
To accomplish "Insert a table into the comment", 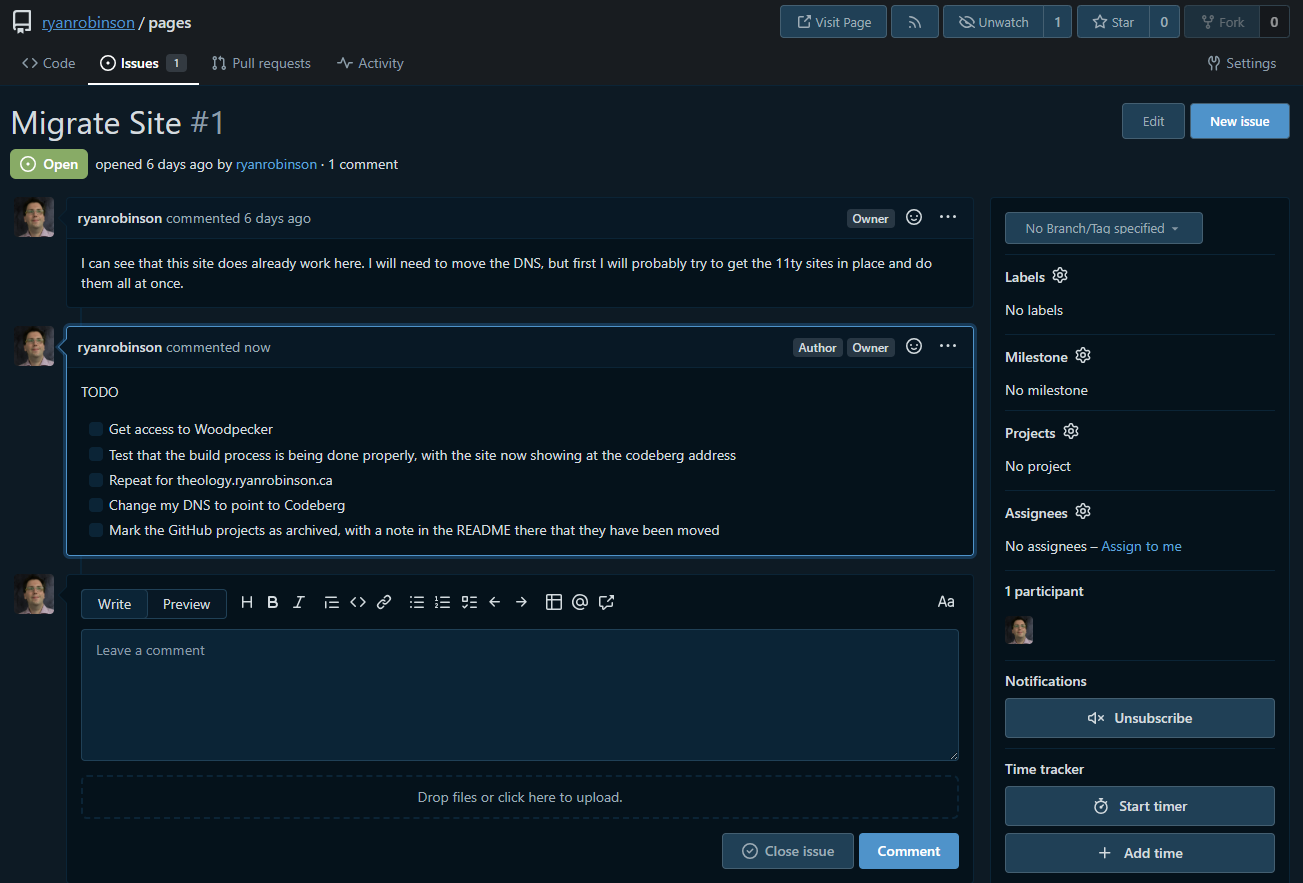I will 555,602.
